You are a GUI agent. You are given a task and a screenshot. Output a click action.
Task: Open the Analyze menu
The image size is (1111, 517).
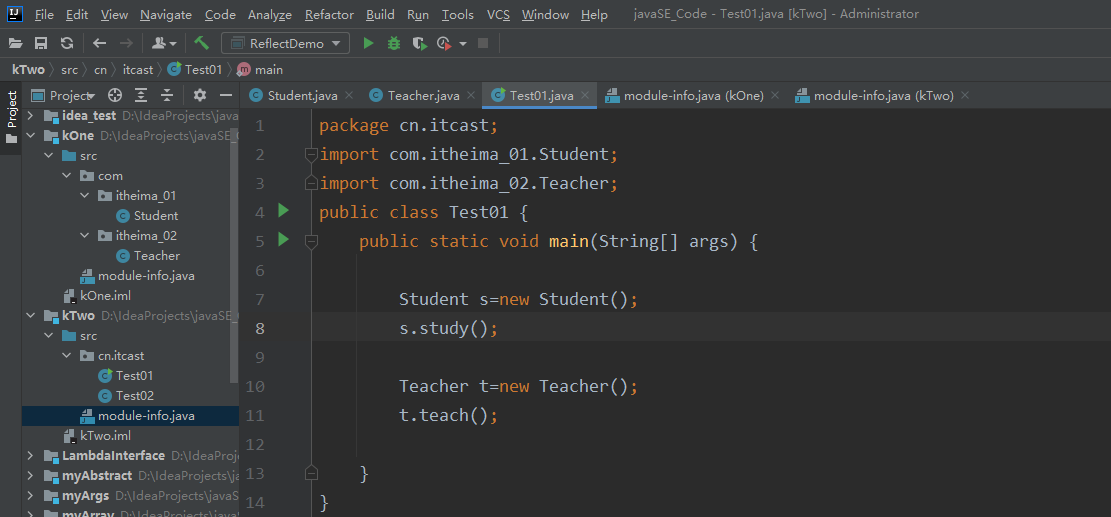(x=271, y=14)
